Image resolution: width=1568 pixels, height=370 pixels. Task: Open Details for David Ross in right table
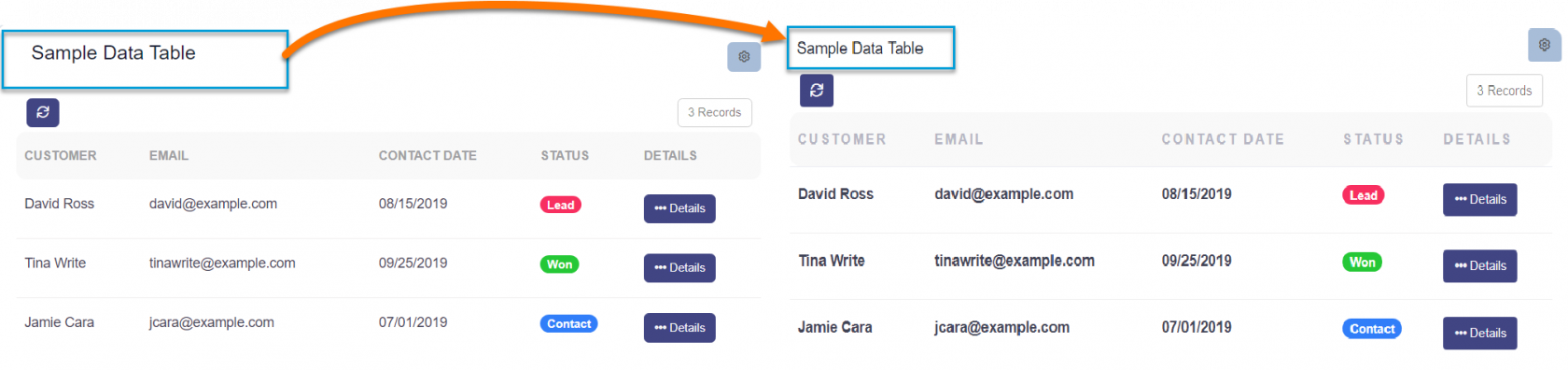click(1480, 199)
